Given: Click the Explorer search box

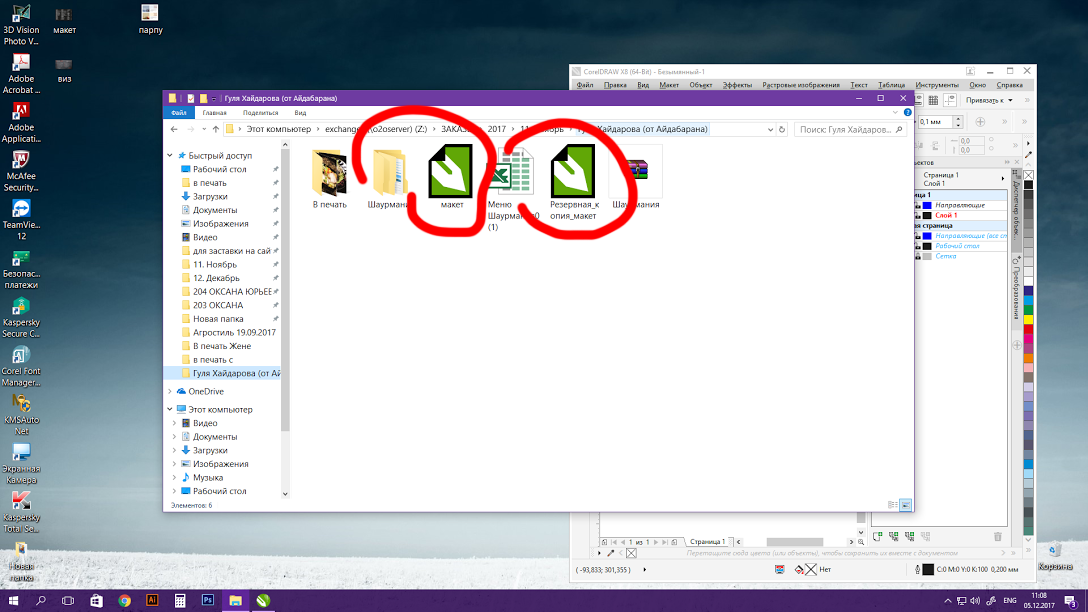Looking at the screenshot, I should tap(850, 129).
